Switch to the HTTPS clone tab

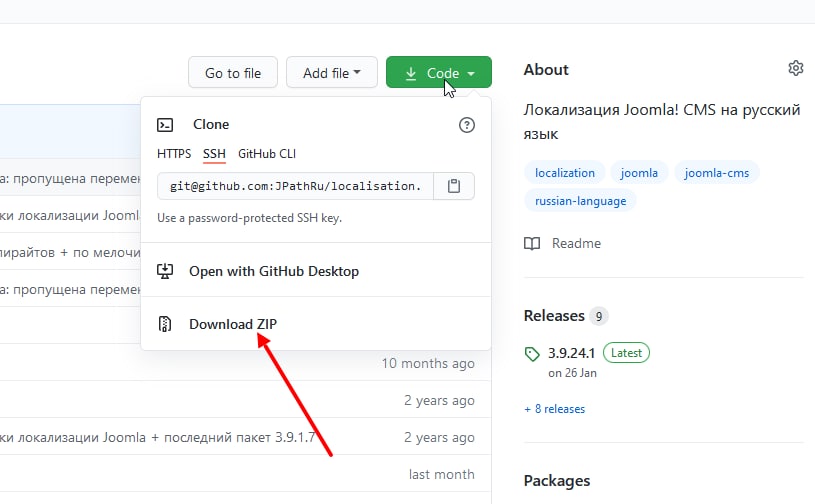(x=173, y=154)
